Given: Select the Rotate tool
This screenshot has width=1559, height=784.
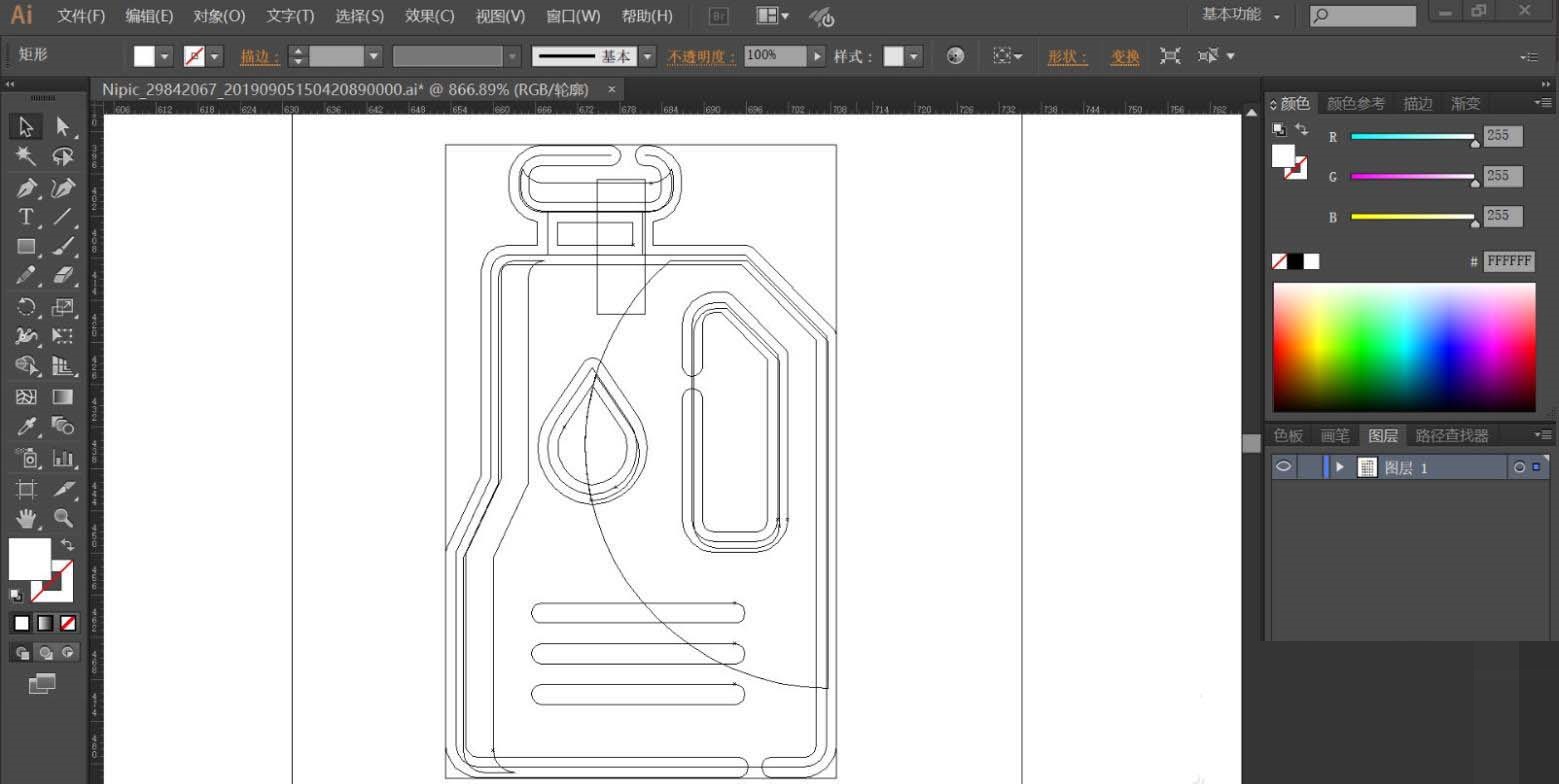Looking at the screenshot, I should click(26, 307).
